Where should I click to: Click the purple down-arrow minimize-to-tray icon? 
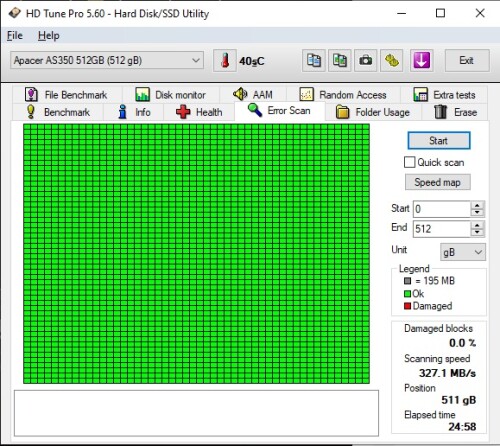(422, 61)
